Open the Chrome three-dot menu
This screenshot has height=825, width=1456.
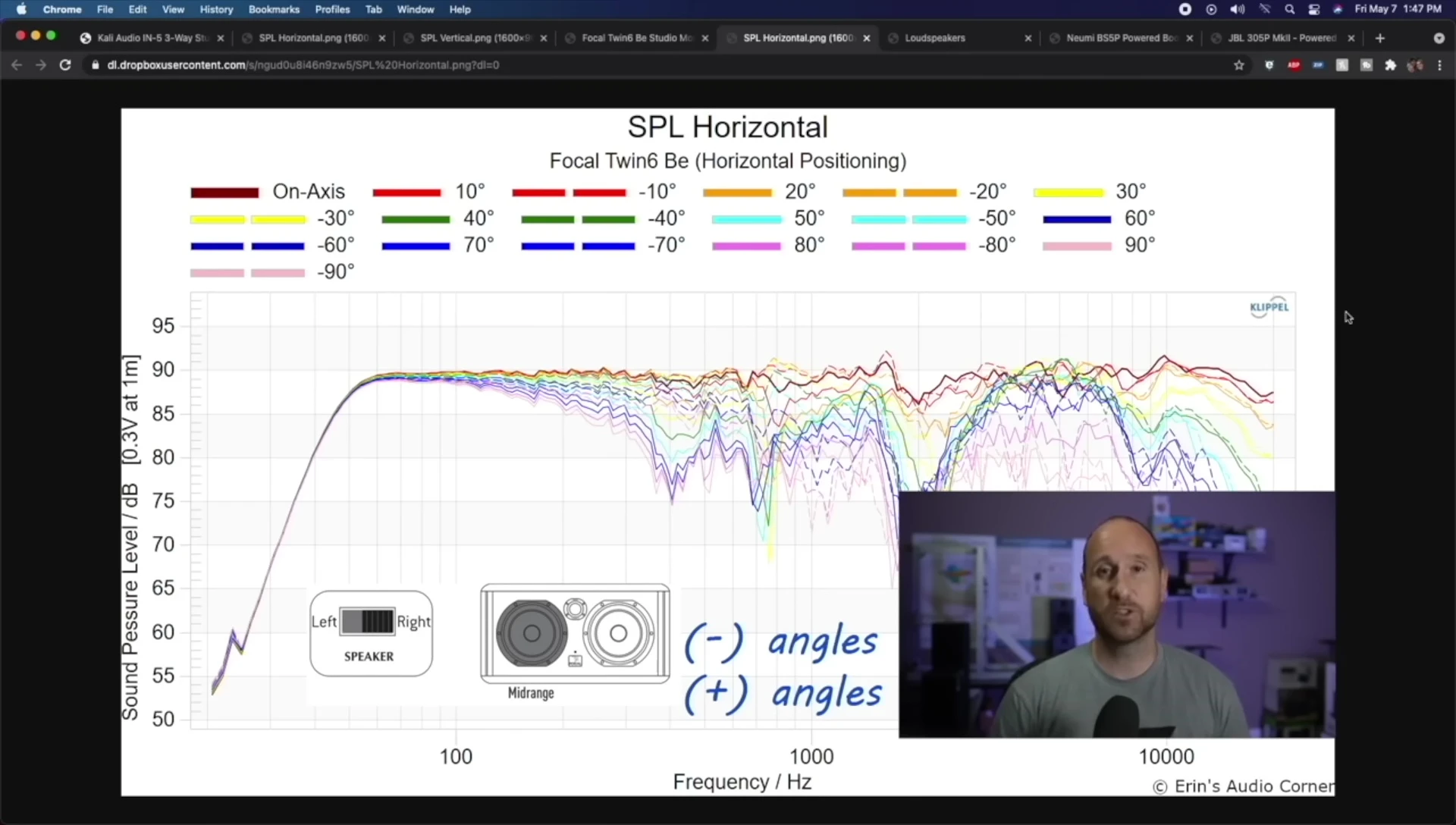point(1440,65)
